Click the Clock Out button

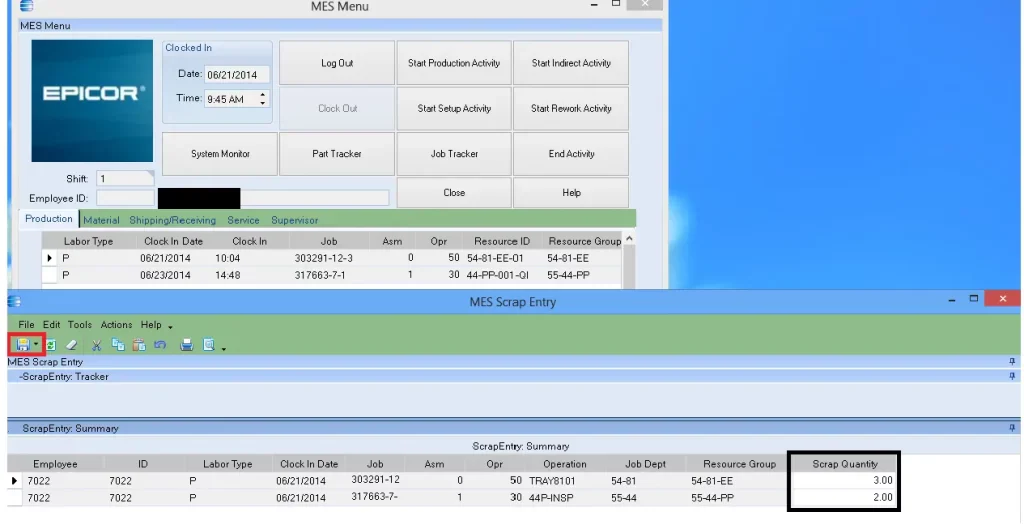click(337, 108)
